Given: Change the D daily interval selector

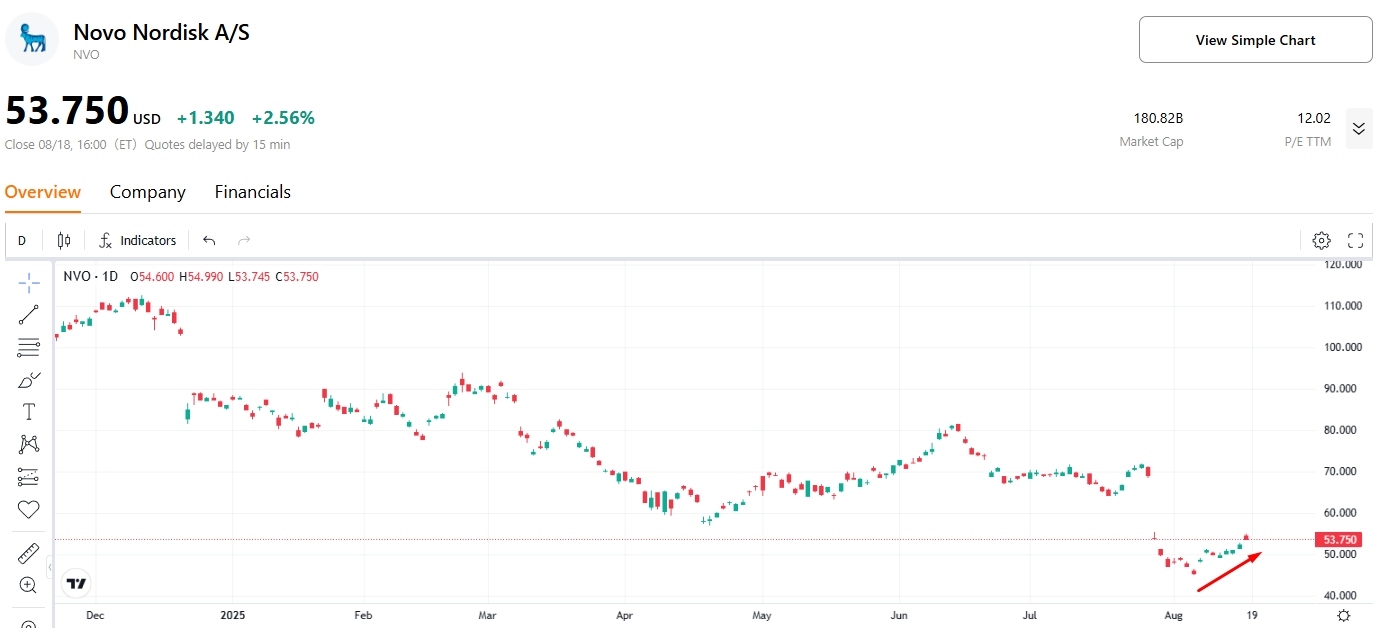Looking at the screenshot, I should (22, 240).
